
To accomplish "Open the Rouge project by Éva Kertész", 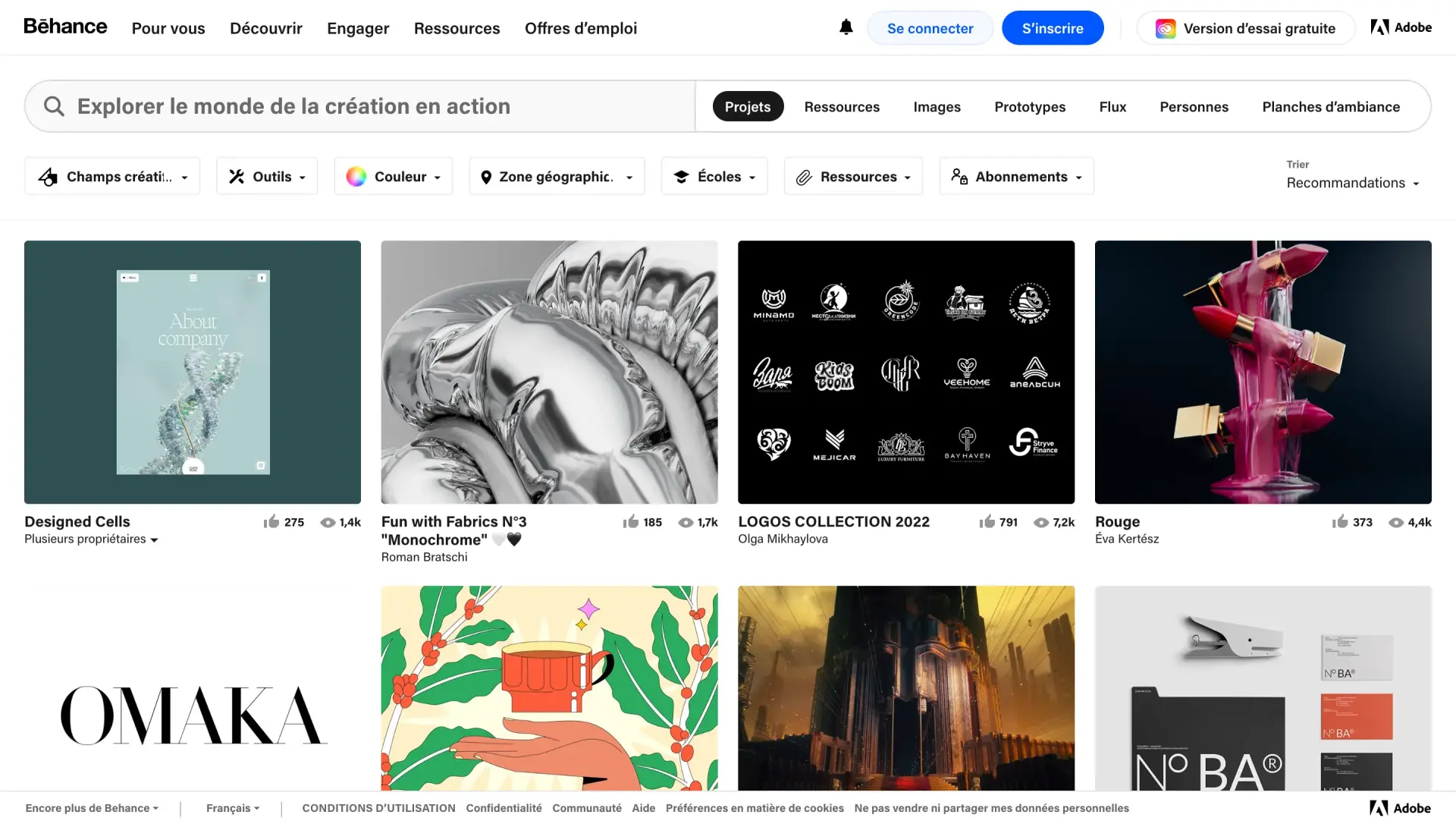I will pyautogui.click(x=1263, y=372).
